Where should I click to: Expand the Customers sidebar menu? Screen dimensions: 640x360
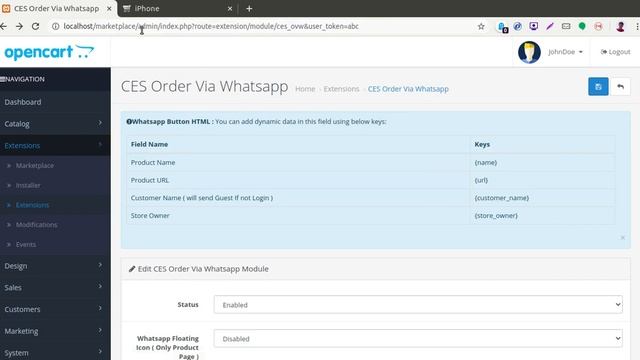pyautogui.click(x=55, y=309)
